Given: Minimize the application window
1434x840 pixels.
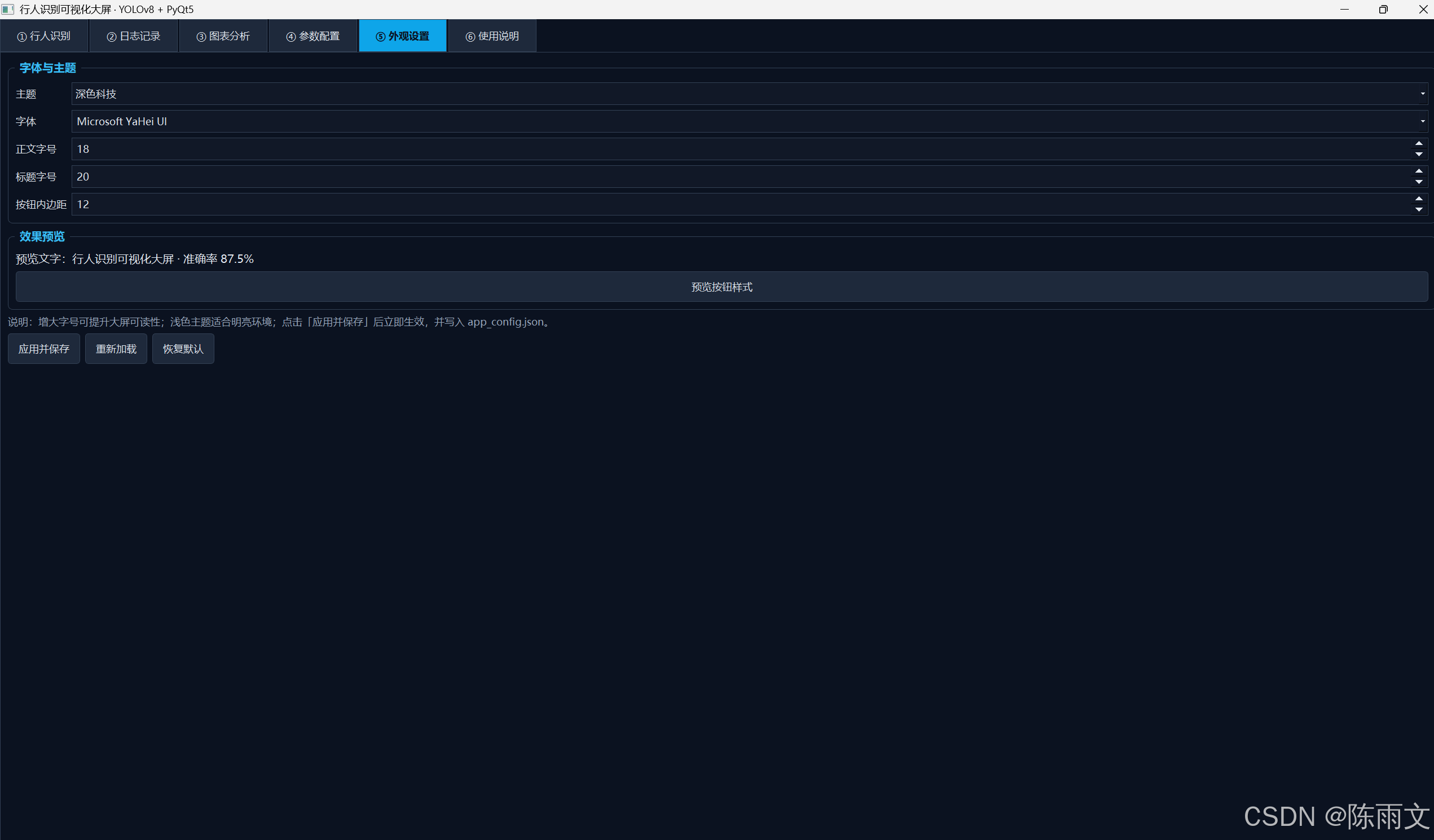Looking at the screenshot, I should [x=1344, y=9].
